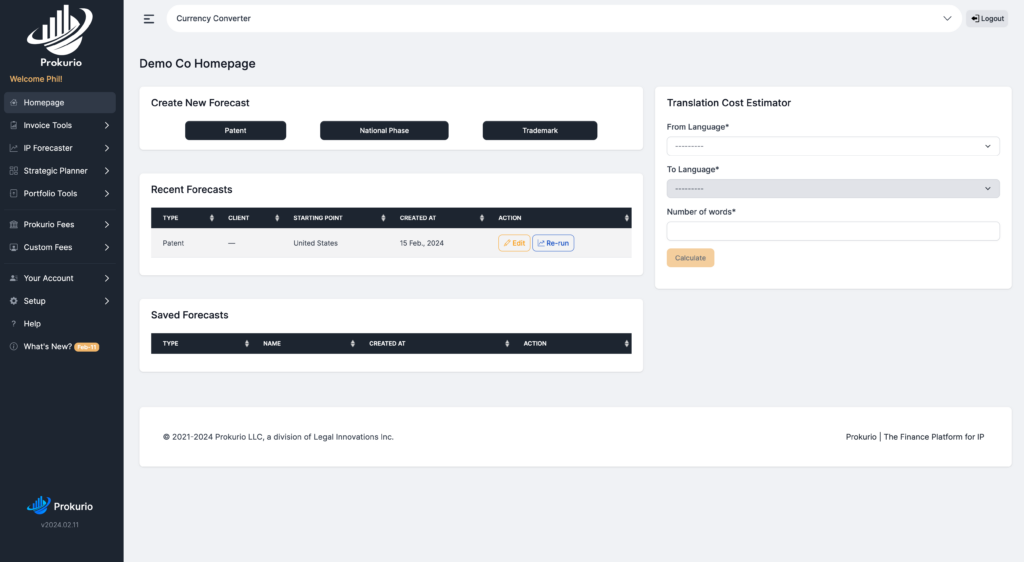Click the Homepage sidebar icon

pos(14,102)
